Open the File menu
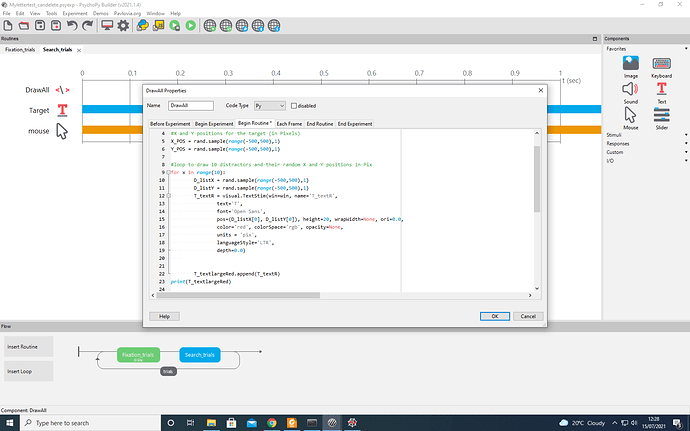The height and width of the screenshot is (431, 690). 6,14
